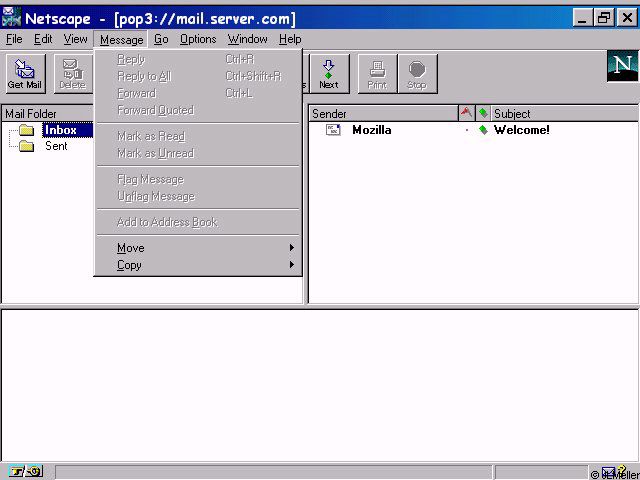Viewport: 640px width, 480px height.
Task: Click Reply to All menu entry
Action: (x=198, y=76)
